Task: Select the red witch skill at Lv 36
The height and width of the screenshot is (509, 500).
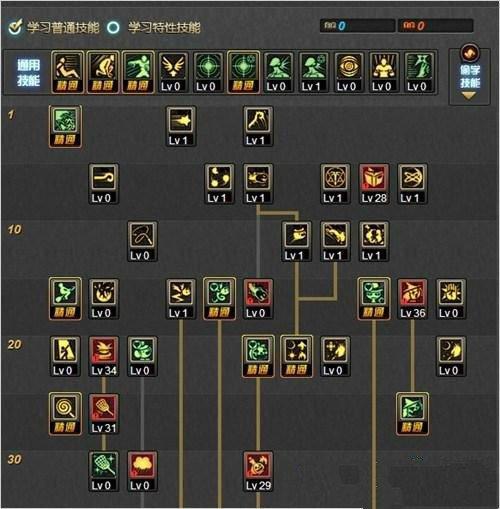Action: coord(412,299)
